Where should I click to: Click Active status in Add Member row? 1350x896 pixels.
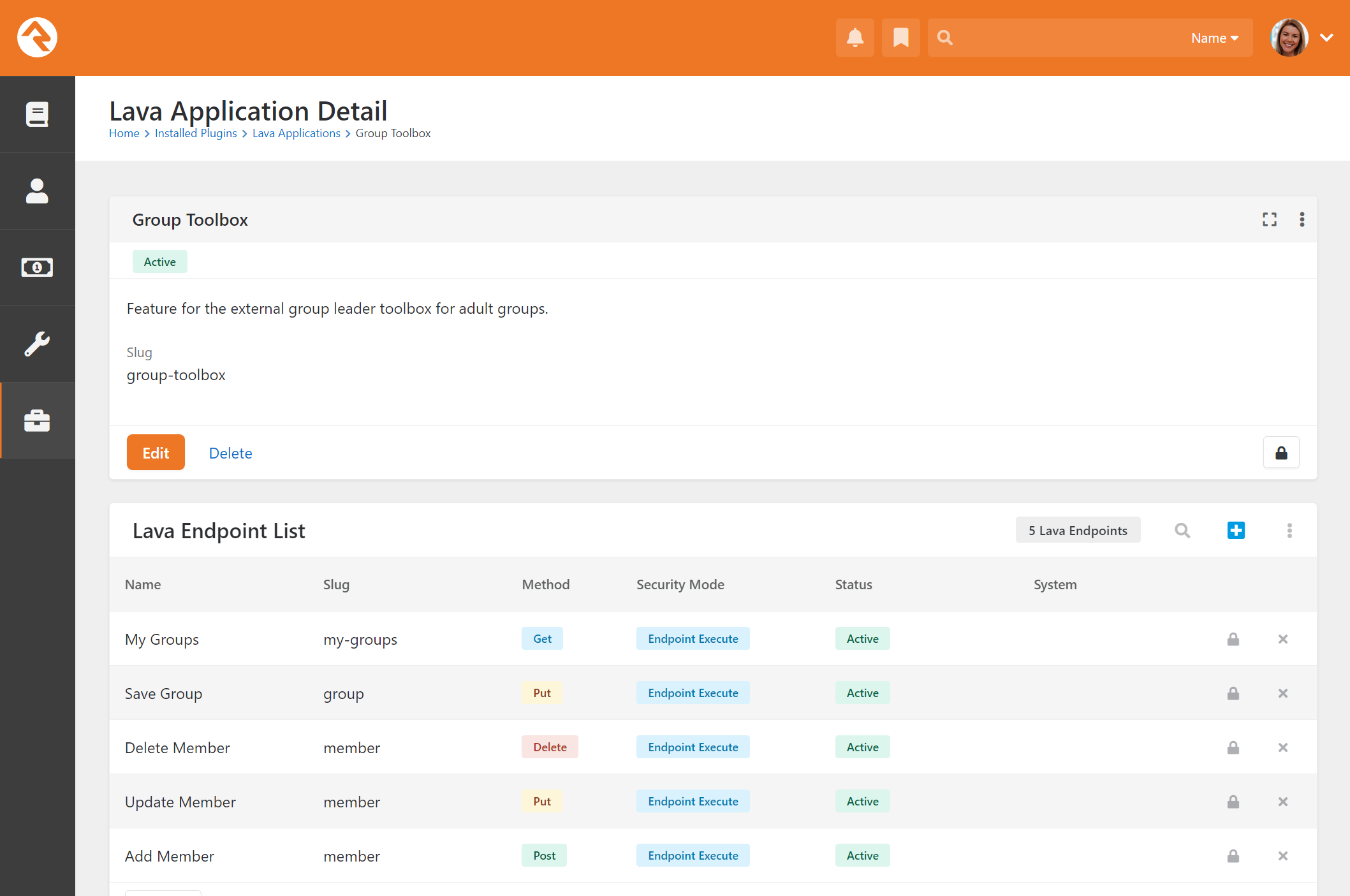coord(862,855)
